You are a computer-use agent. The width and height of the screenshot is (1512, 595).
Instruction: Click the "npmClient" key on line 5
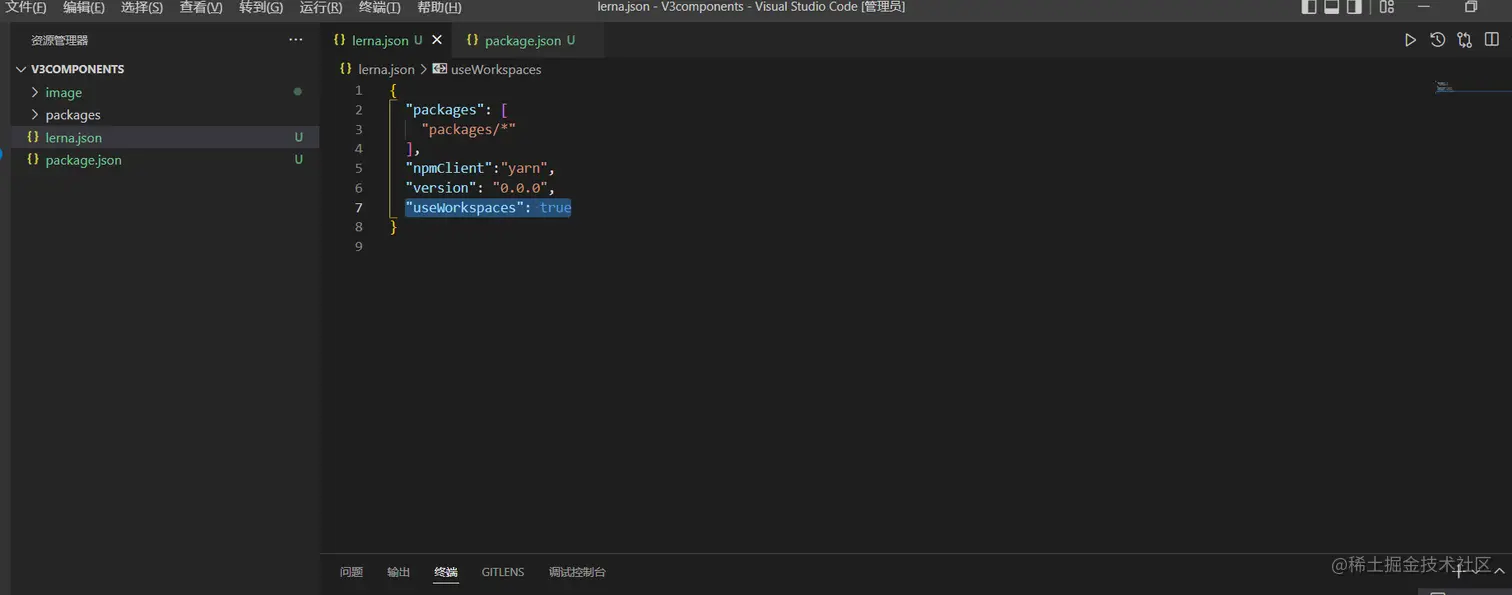pos(448,168)
